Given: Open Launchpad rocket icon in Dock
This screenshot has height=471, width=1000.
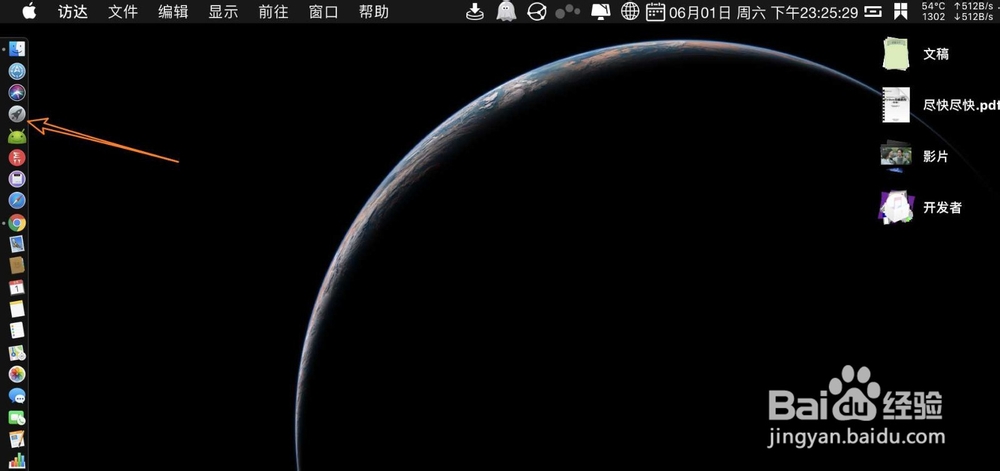Looking at the screenshot, I should click(x=17, y=114).
